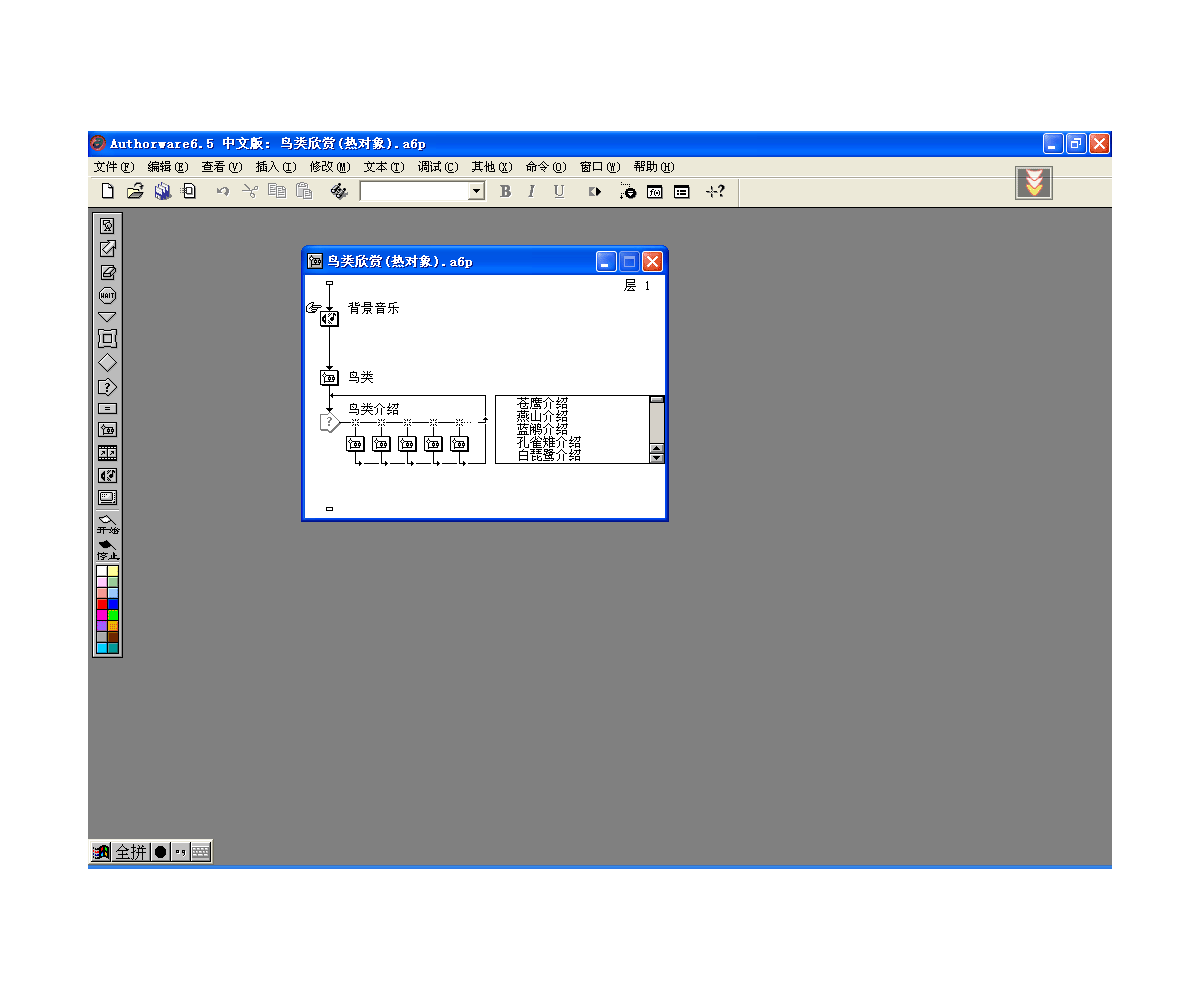Click the Copy toolbar icon
The image size is (1200, 1000).
coord(277,191)
